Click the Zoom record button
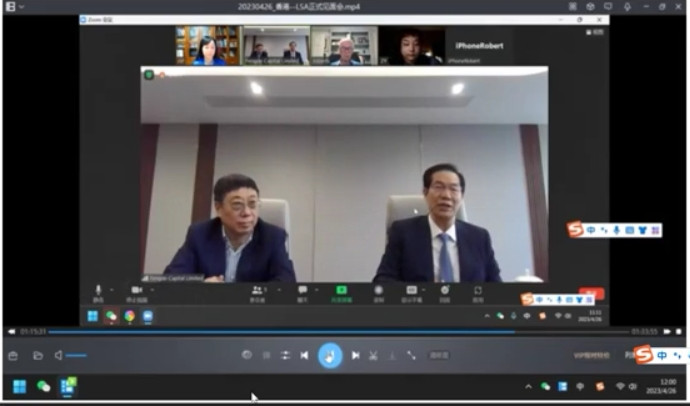Image resolution: width=690 pixels, height=406 pixels. pos(378,293)
